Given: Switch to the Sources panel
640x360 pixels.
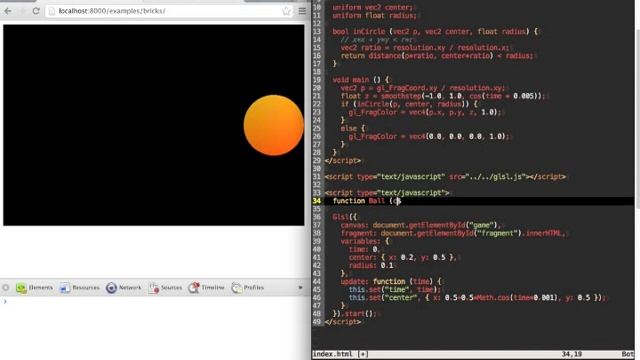Looking at the screenshot, I should click(165, 288).
